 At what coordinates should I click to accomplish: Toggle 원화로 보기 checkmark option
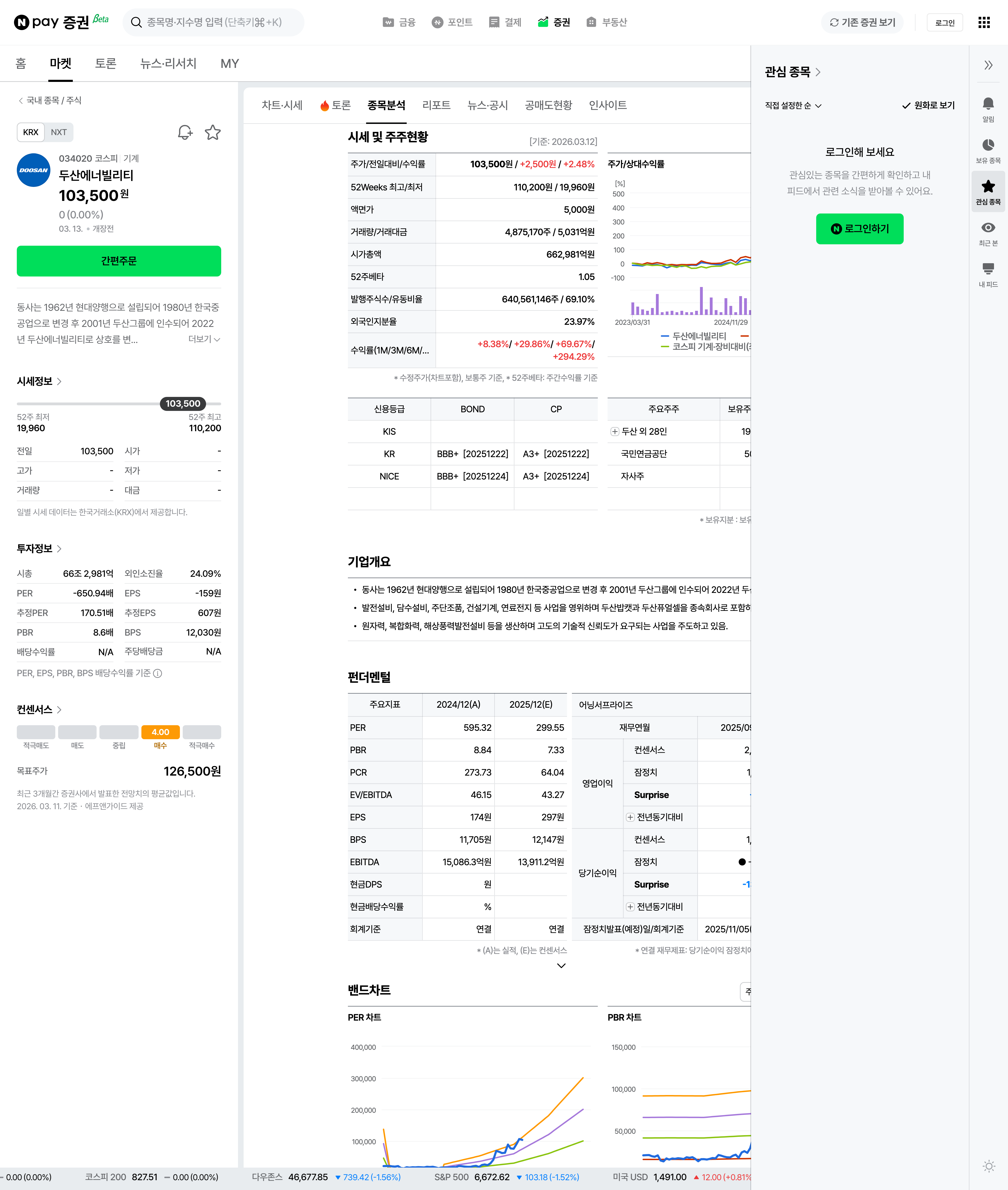click(928, 106)
